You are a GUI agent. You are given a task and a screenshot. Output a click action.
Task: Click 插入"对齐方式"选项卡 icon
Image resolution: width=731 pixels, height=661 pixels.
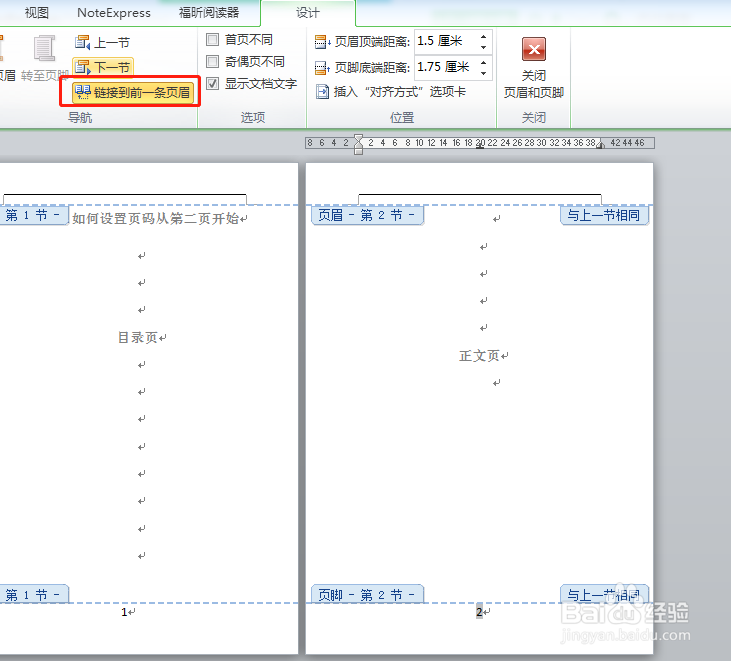click(x=322, y=91)
